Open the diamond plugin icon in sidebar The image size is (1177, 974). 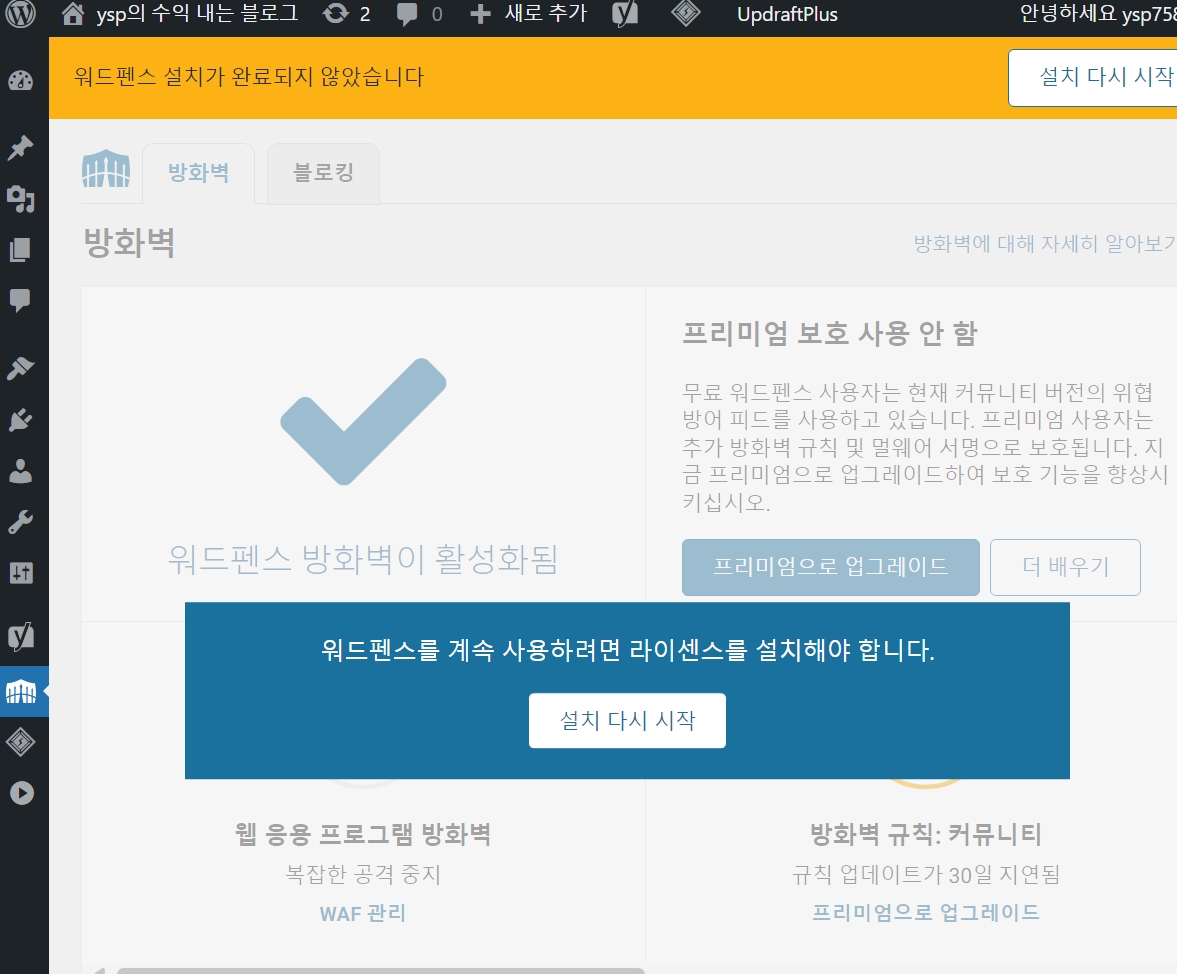21,742
